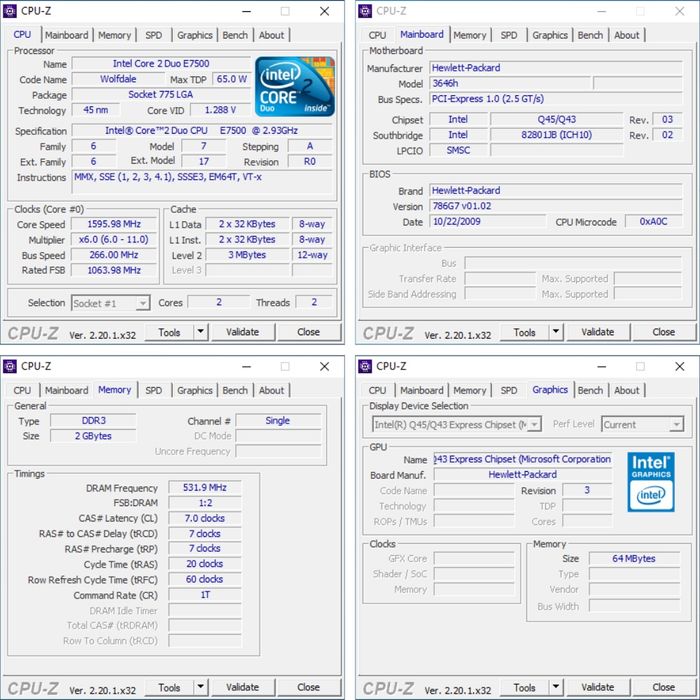Click Validate button in Mainboard window

coord(598,332)
